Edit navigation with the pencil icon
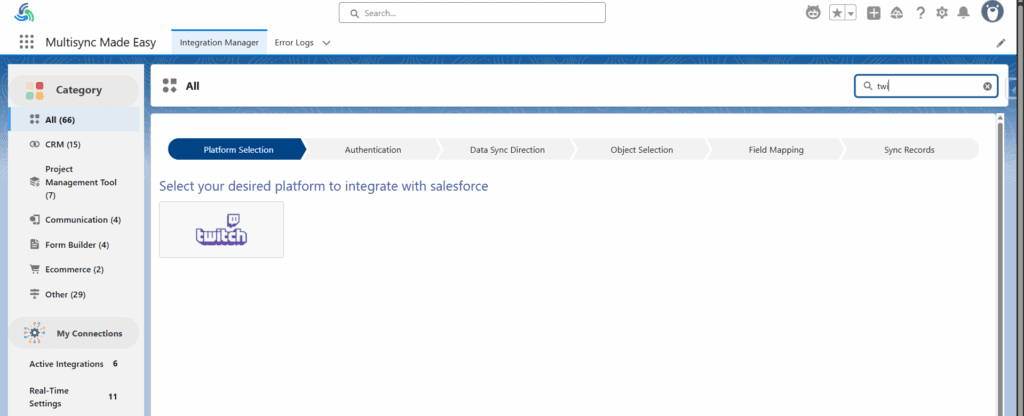 pos(1001,43)
